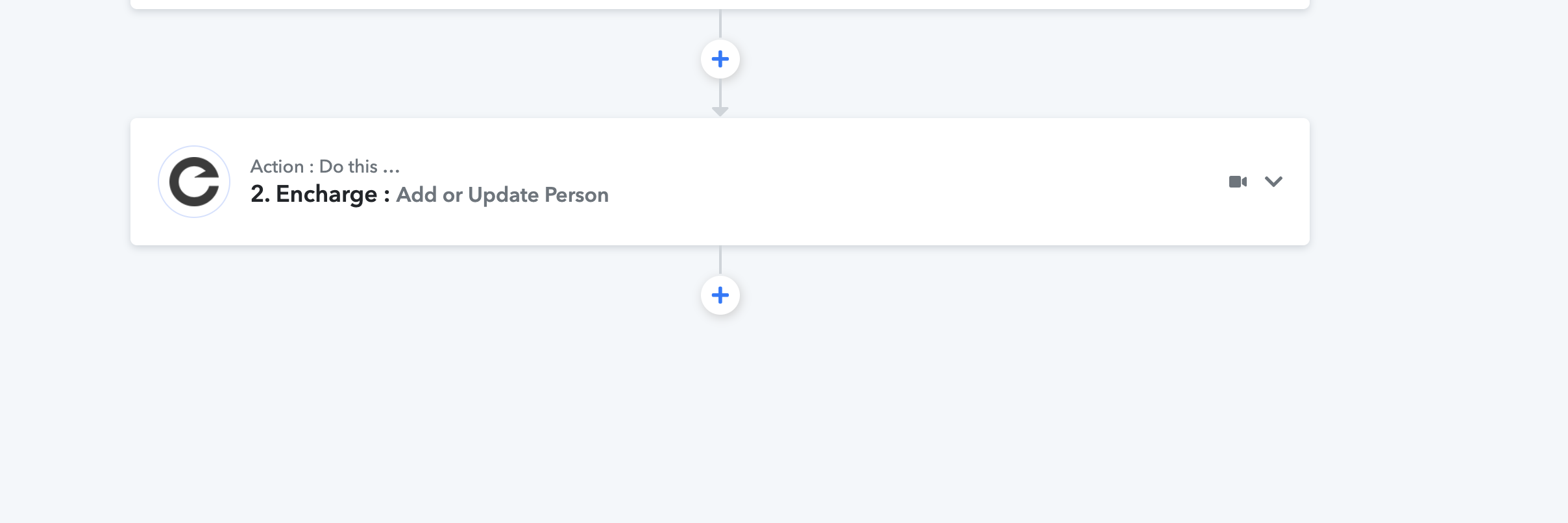Click blue plus after Add or Update Person
The height and width of the screenshot is (523, 1568).
point(720,295)
